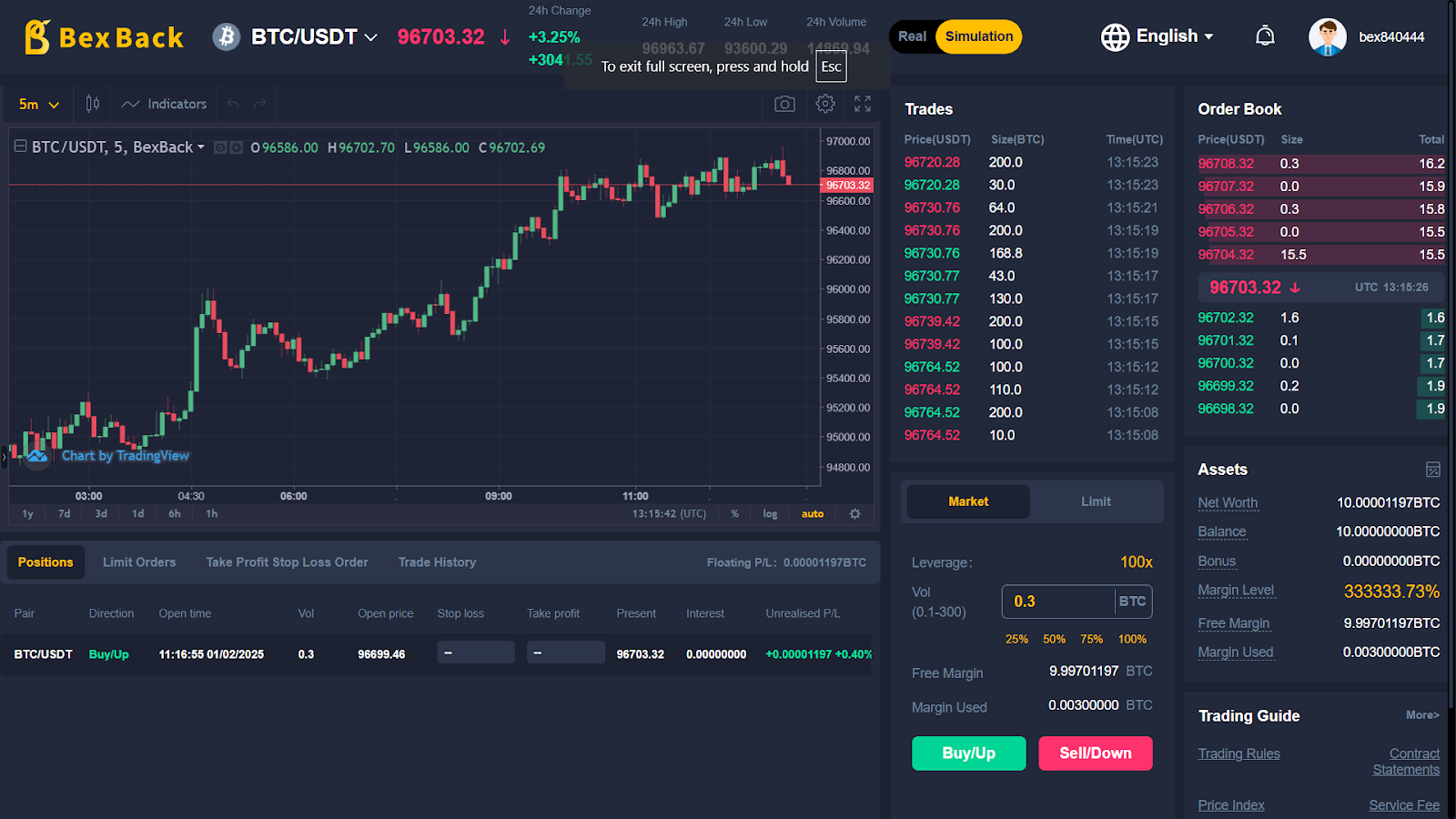Open the Contract Statements link

click(x=1407, y=762)
